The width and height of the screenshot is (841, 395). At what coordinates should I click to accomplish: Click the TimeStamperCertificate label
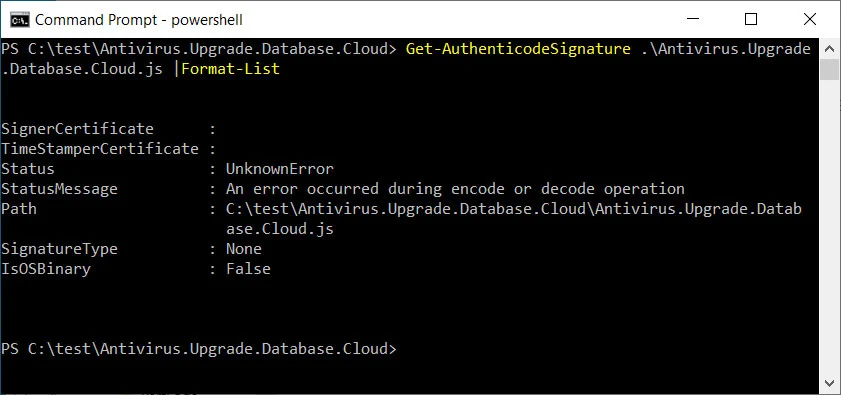pyautogui.click(x=100, y=149)
